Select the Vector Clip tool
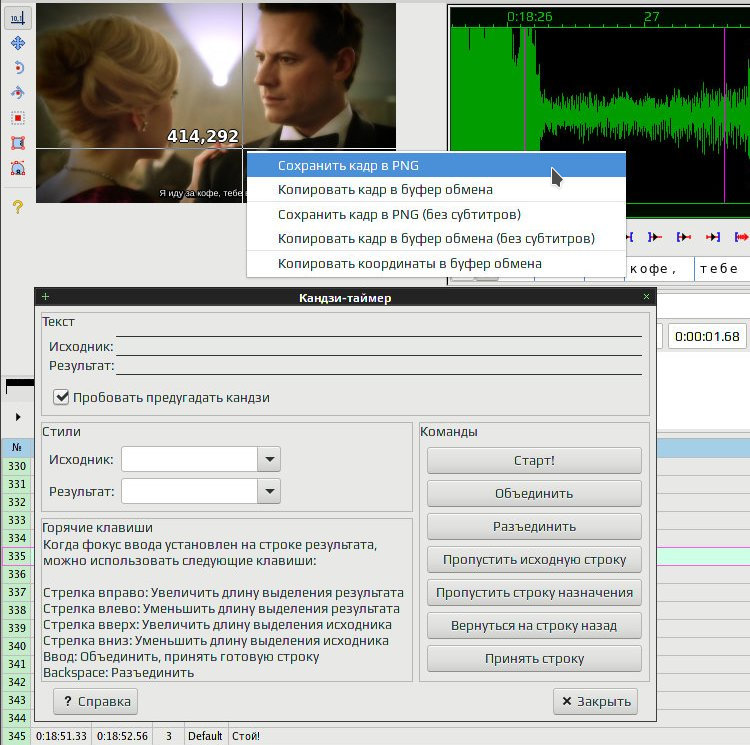750x745 pixels. [18, 167]
